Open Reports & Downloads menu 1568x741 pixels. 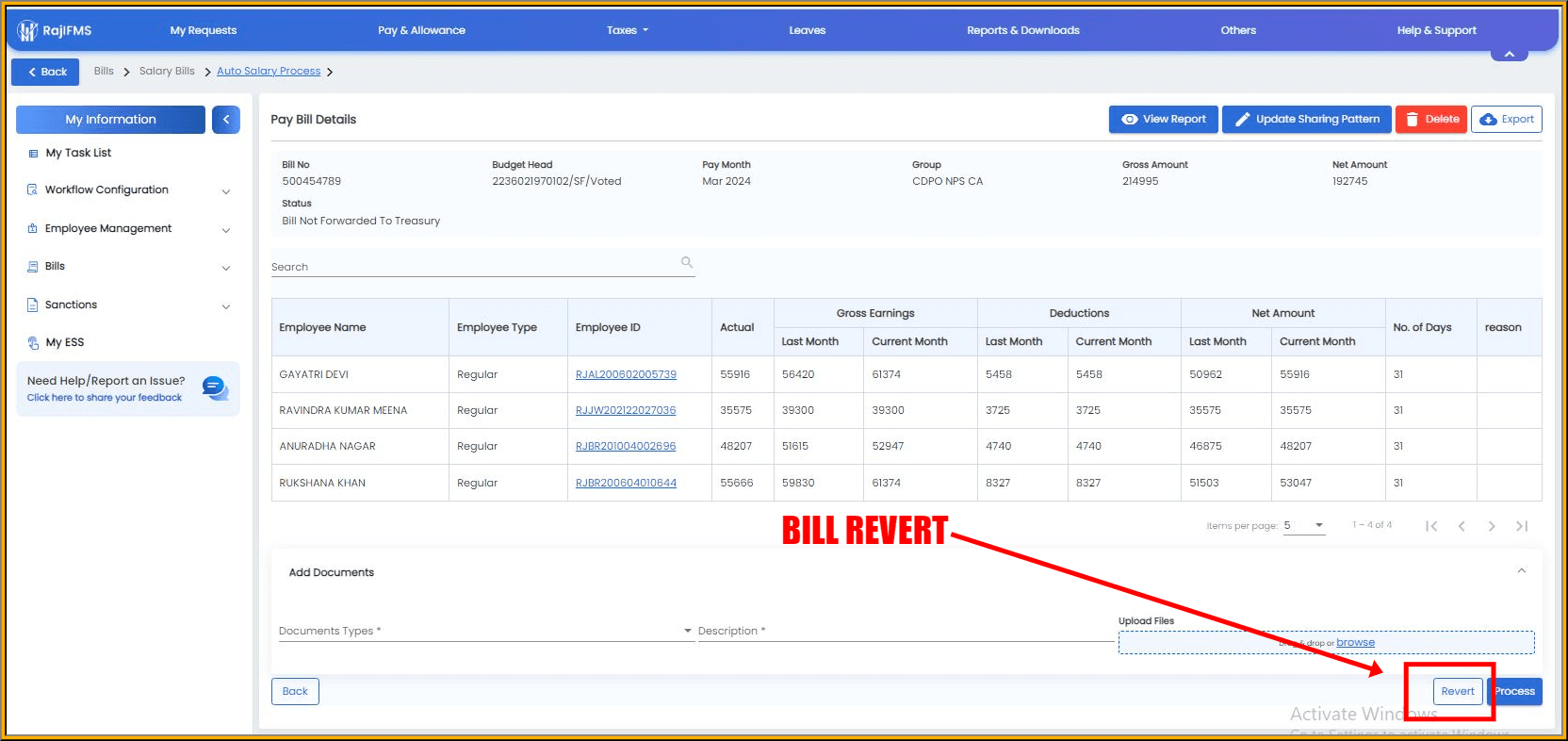[x=1023, y=30]
